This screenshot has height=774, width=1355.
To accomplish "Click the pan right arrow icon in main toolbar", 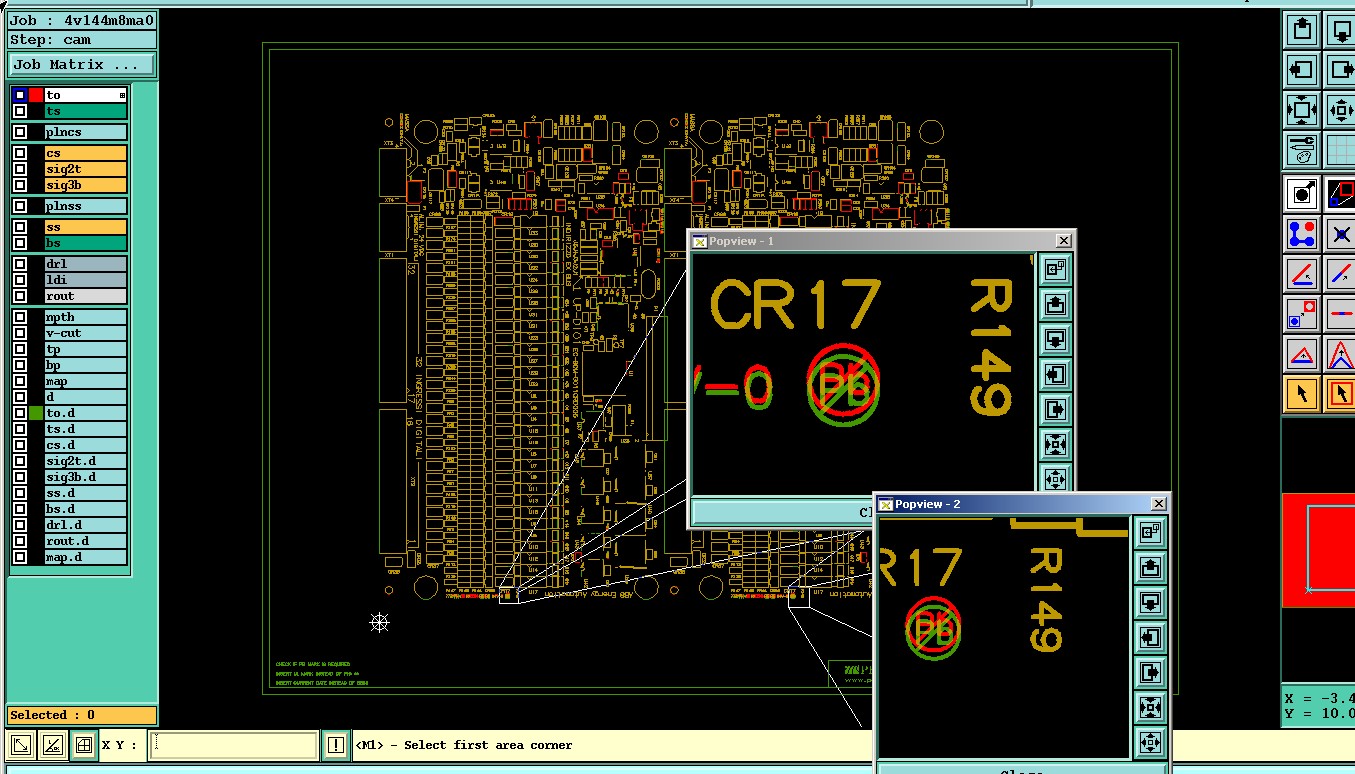I will [1340, 70].
